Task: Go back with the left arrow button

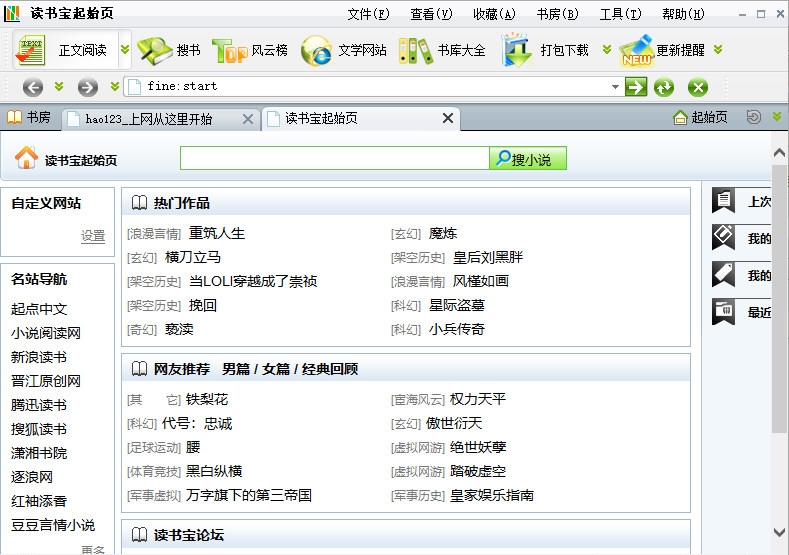Action: (33, 88)
